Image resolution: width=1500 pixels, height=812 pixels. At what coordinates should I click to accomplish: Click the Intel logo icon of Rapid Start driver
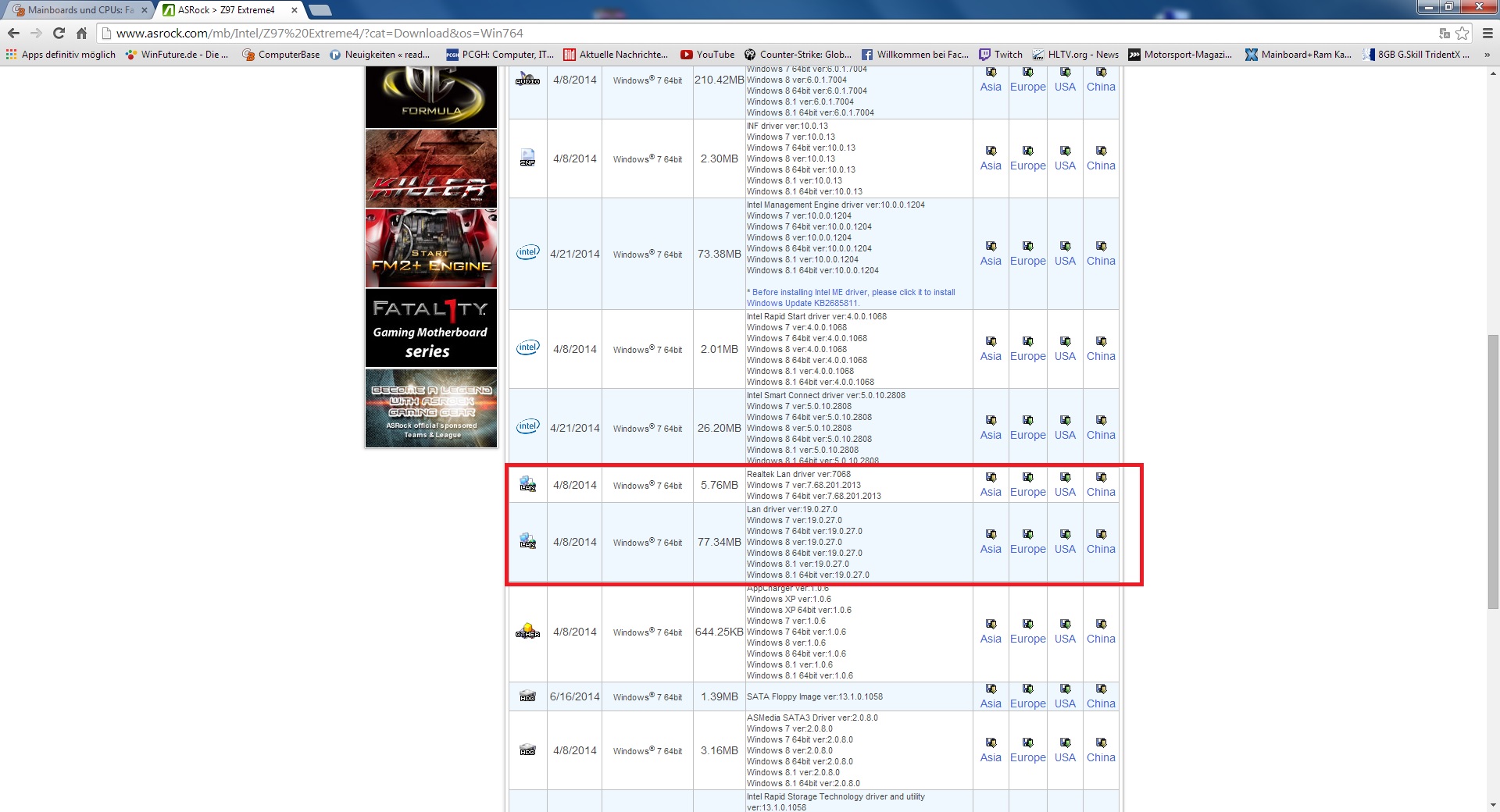pos(528,347)
